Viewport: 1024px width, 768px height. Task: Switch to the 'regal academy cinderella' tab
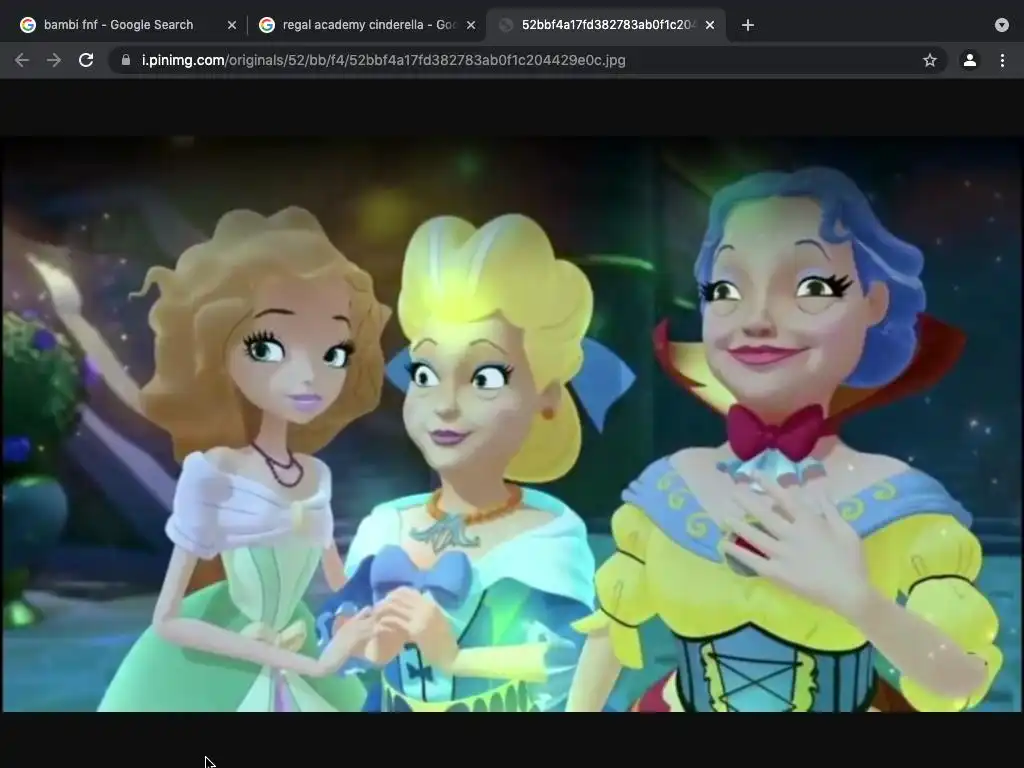point(366,25)
